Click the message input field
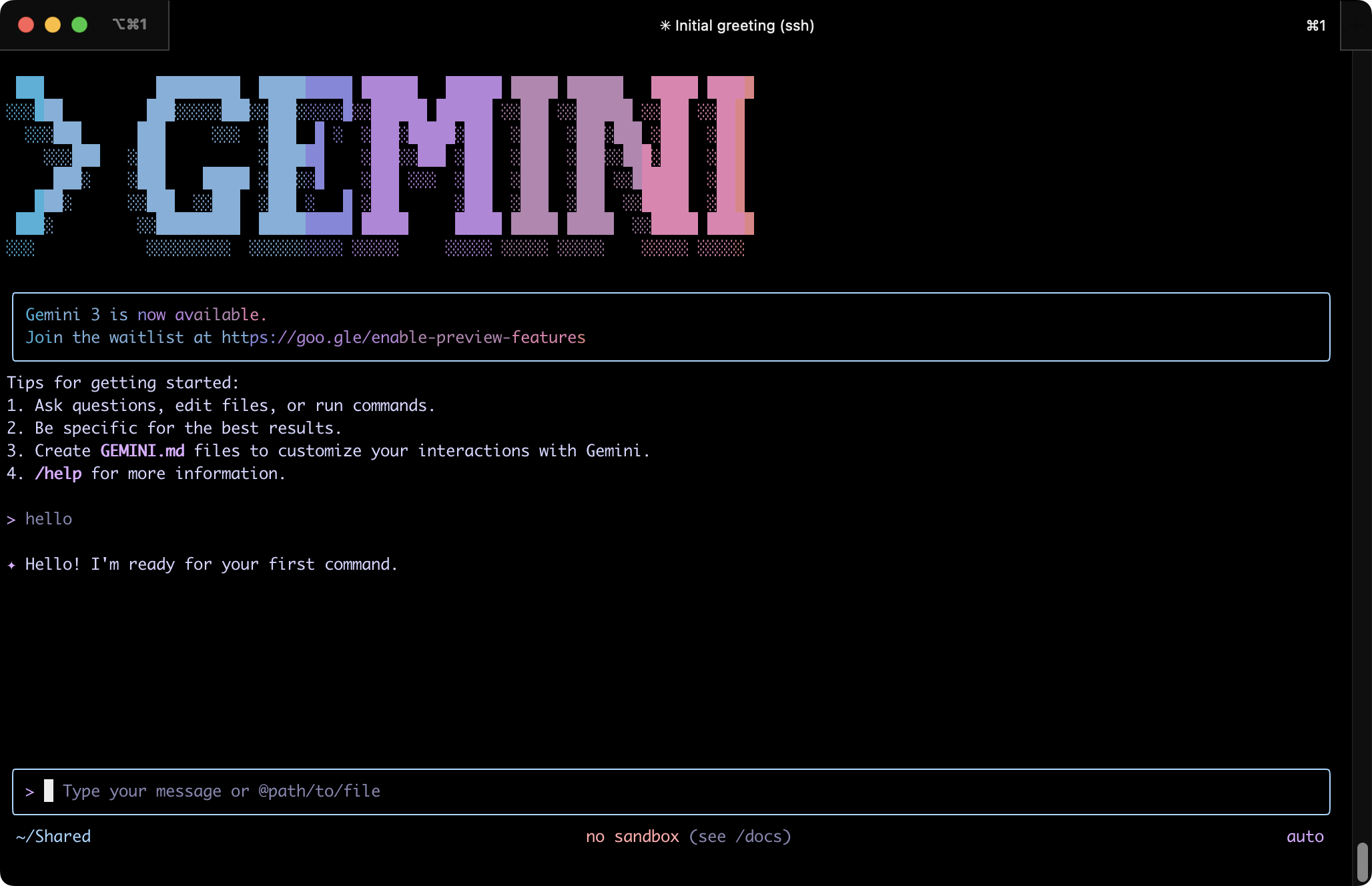Viewport: 1372px width, 886px height. 667,791
